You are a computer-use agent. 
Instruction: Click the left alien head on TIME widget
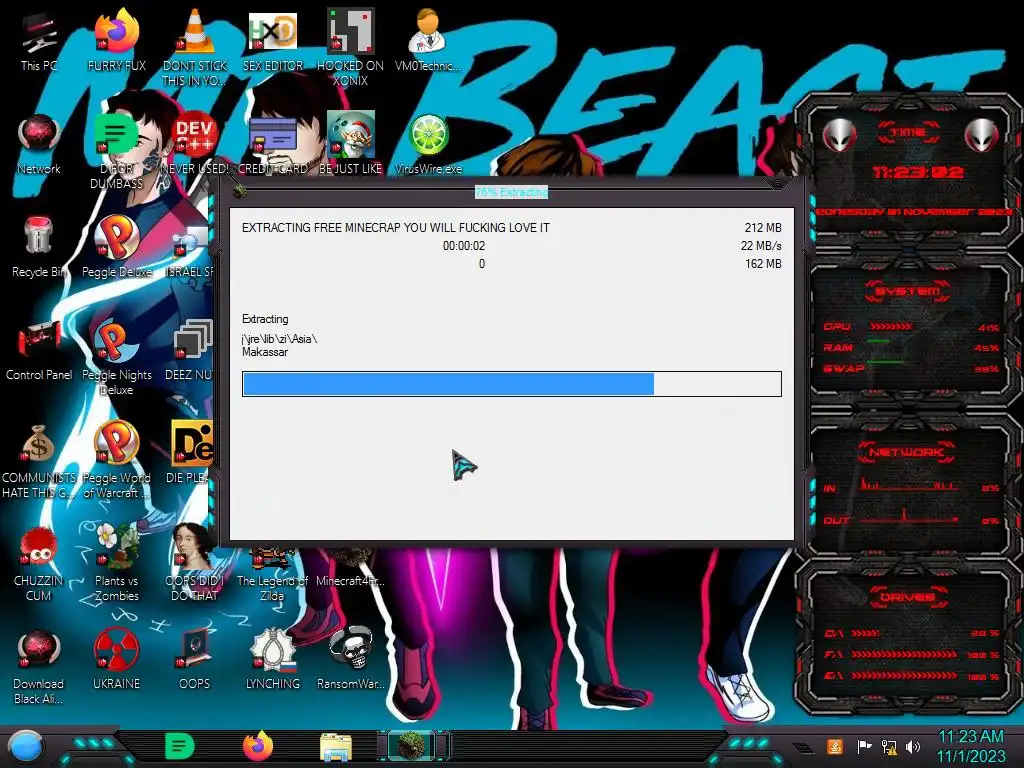(839, 136)
